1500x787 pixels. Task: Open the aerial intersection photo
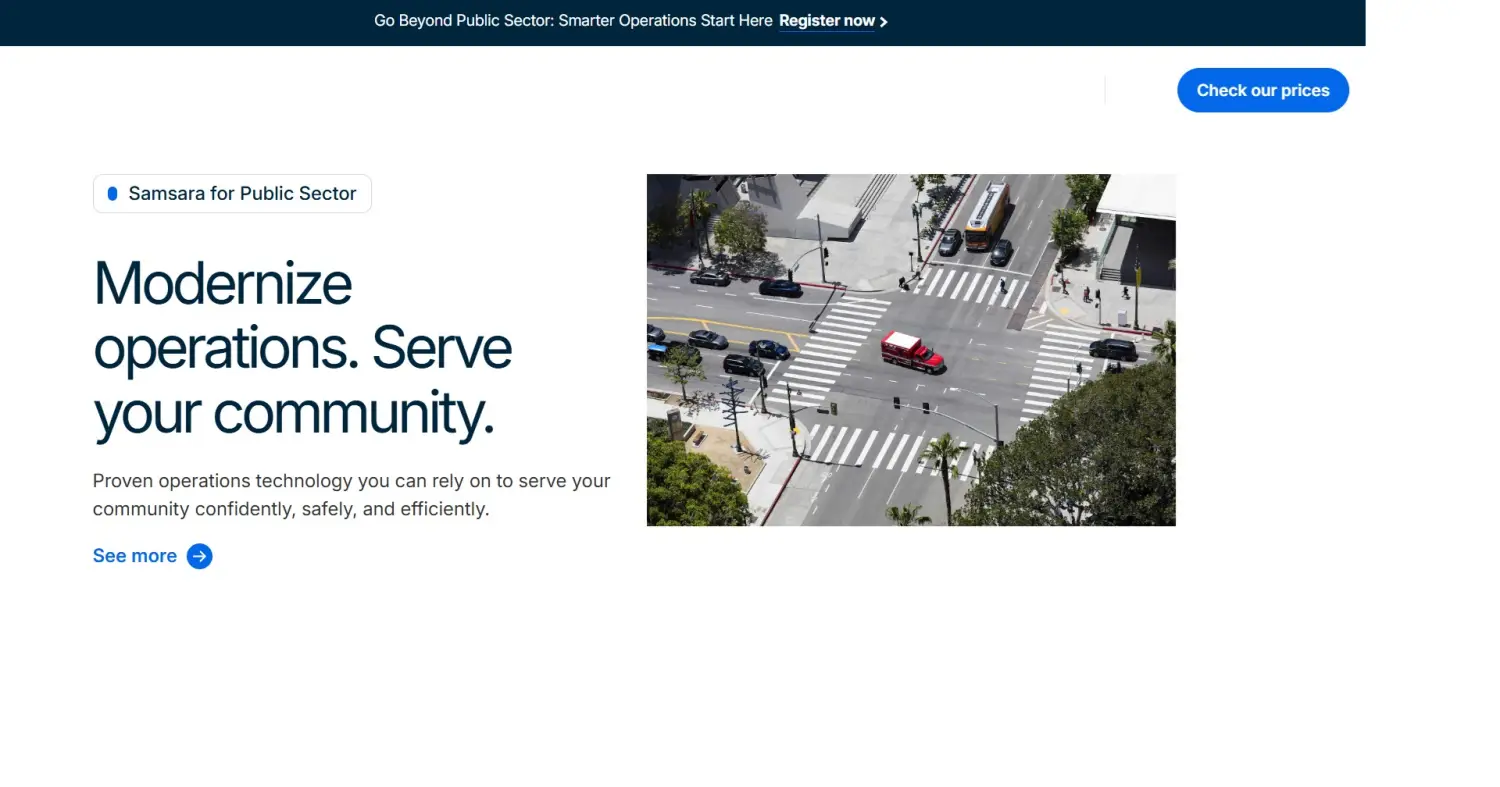click(911, 350)
